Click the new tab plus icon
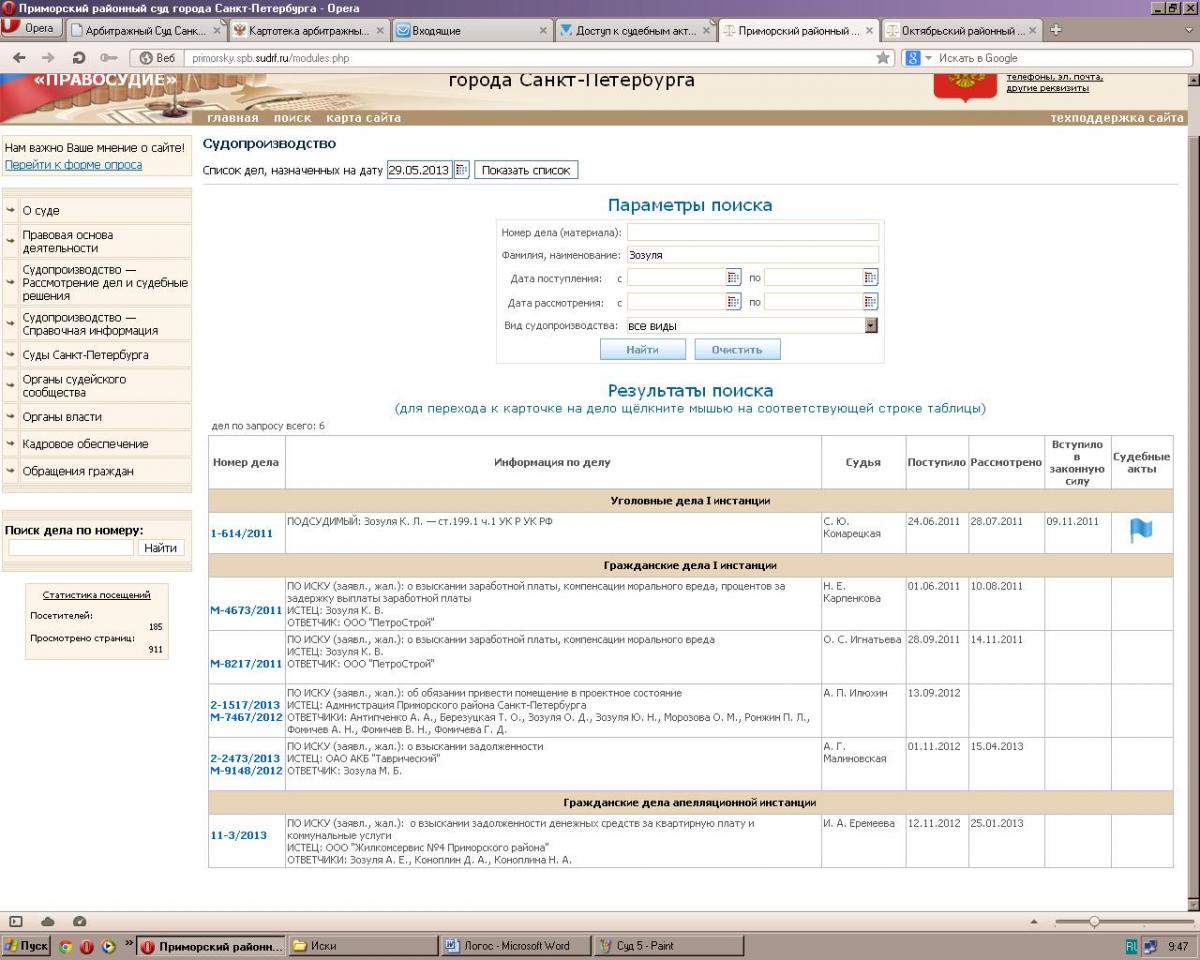Image resolution: width=1200 pixels, height=960 pixels. click(x=1056, y=31)
